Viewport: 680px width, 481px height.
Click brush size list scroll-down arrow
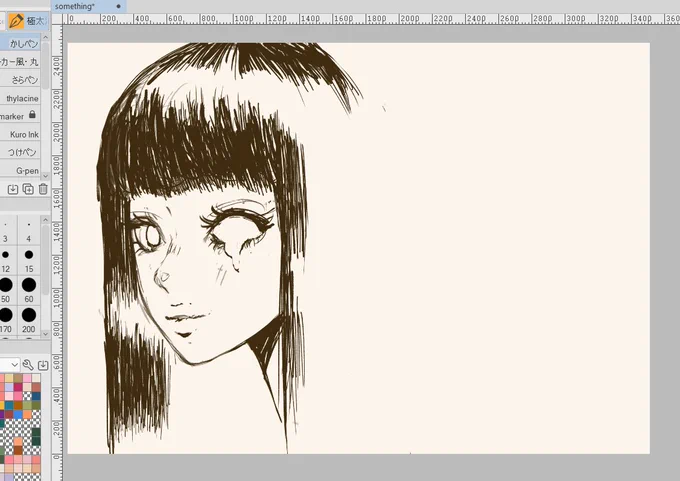pos(46,334)
